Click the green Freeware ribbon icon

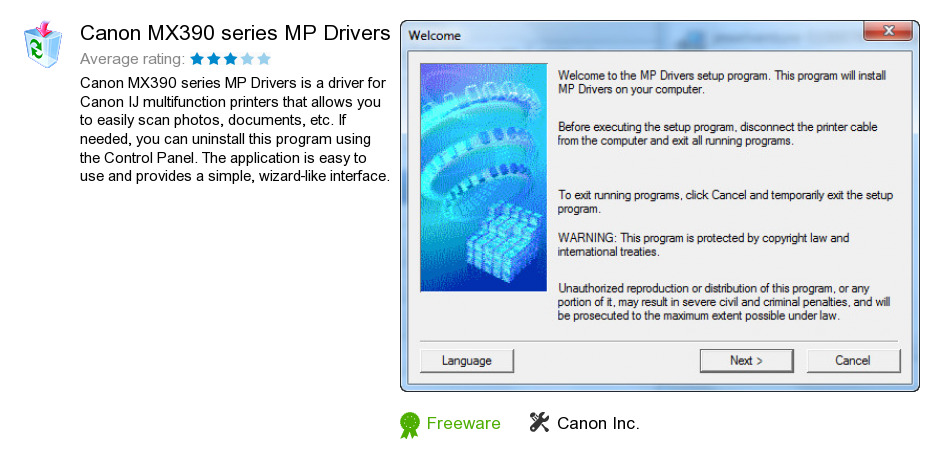(x=409, y=425)
